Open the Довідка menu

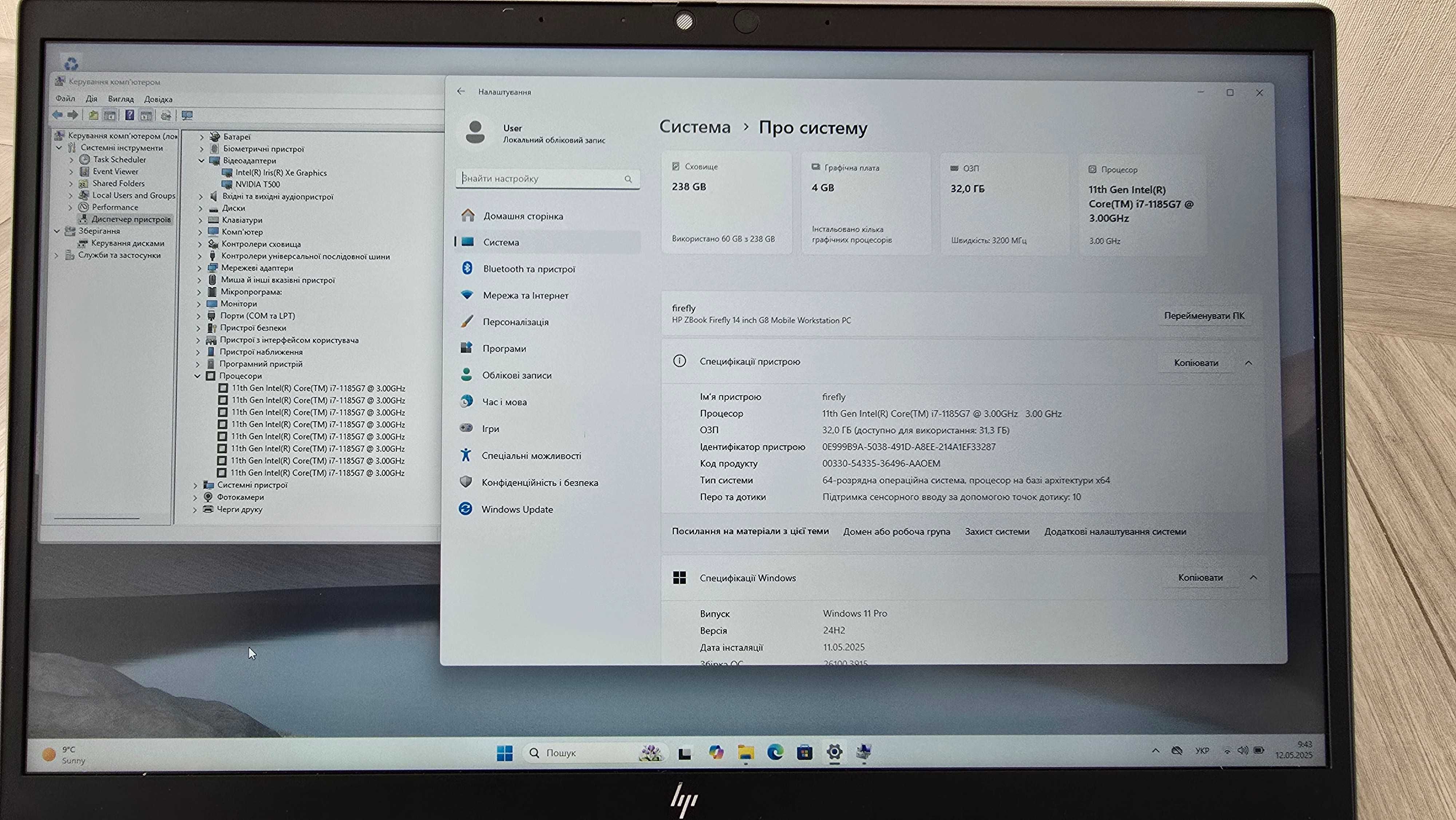click(158, 99)
